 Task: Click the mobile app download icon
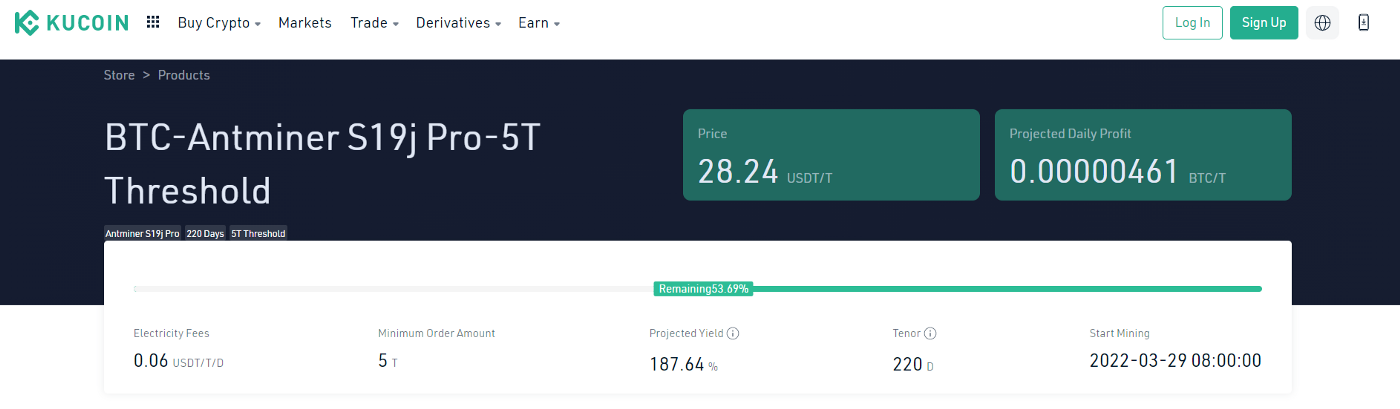[1363, 23]
